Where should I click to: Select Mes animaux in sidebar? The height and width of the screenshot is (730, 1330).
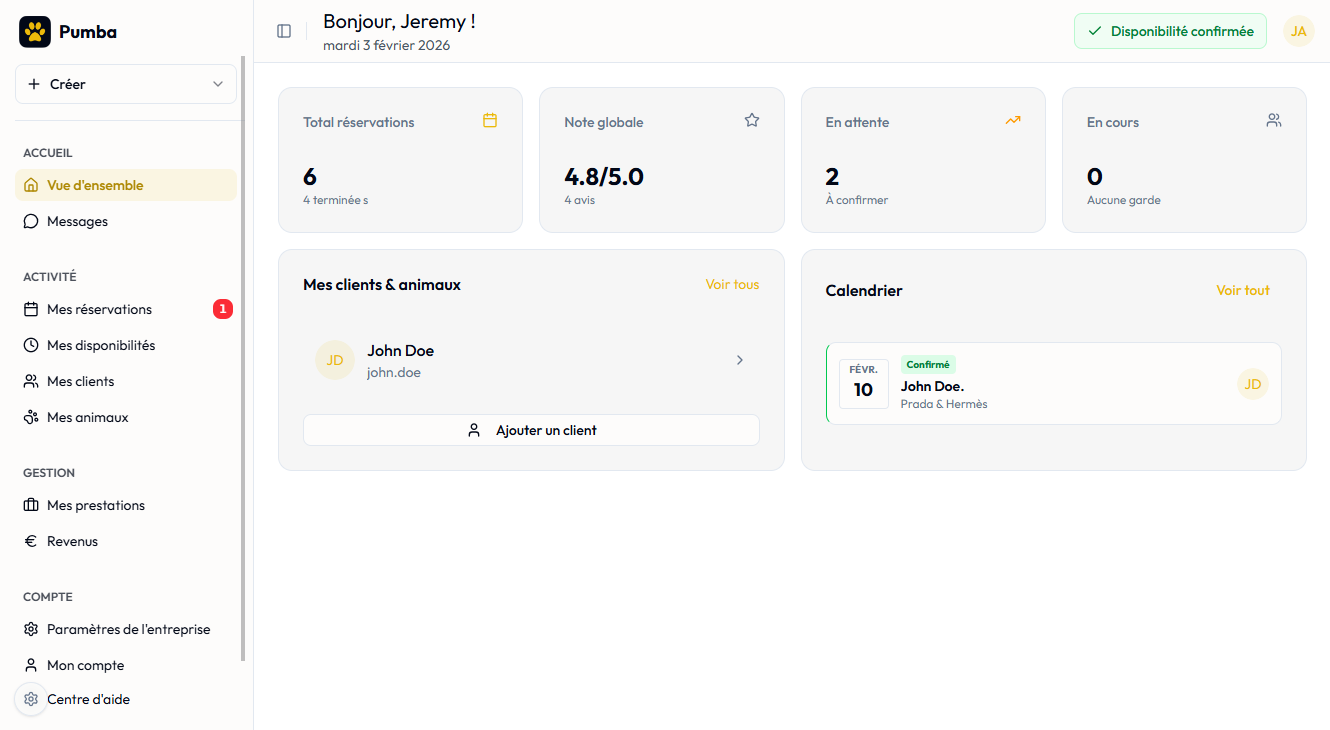tap(87, 417)
